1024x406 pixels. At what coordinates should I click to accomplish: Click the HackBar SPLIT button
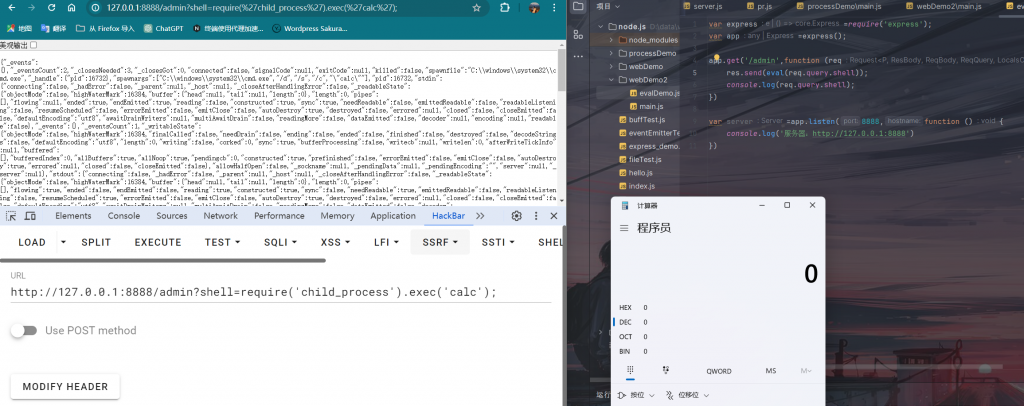tap(96, 242)
